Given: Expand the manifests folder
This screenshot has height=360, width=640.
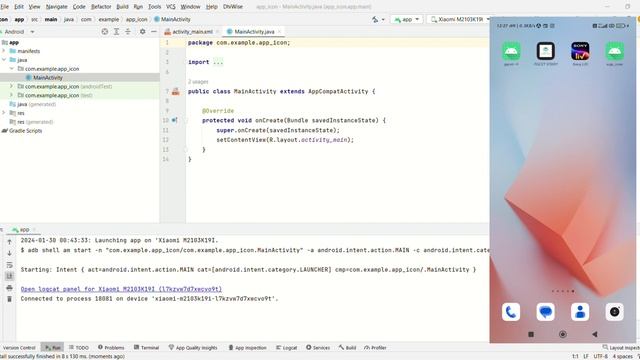Looking at the screenshot, I should click(x=4, y=51).
